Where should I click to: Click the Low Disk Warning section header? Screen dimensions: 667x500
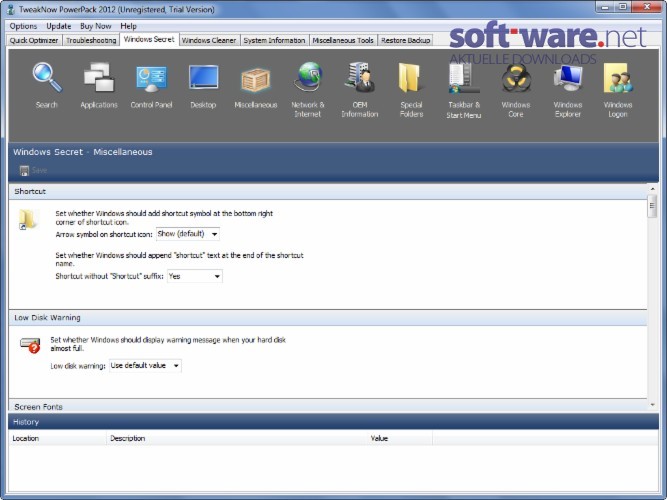click(328, 318)
